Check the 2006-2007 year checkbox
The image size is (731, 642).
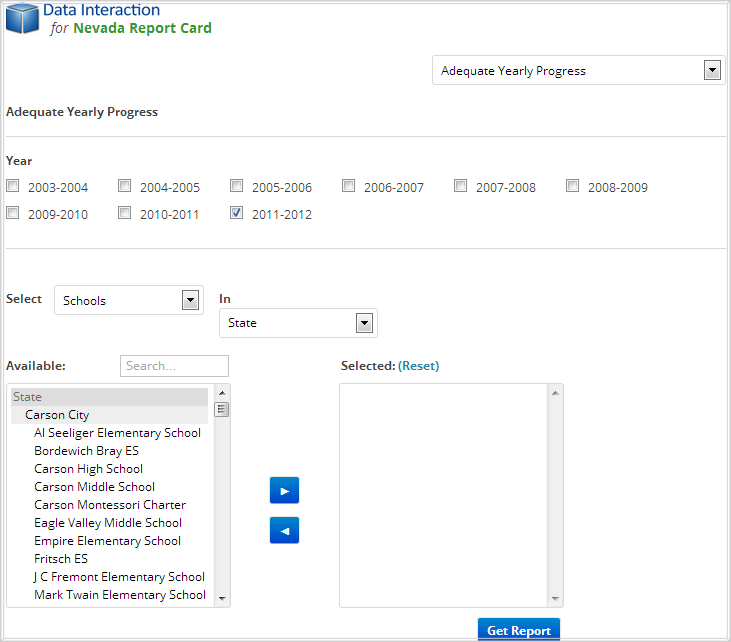(x=348, y=186)
